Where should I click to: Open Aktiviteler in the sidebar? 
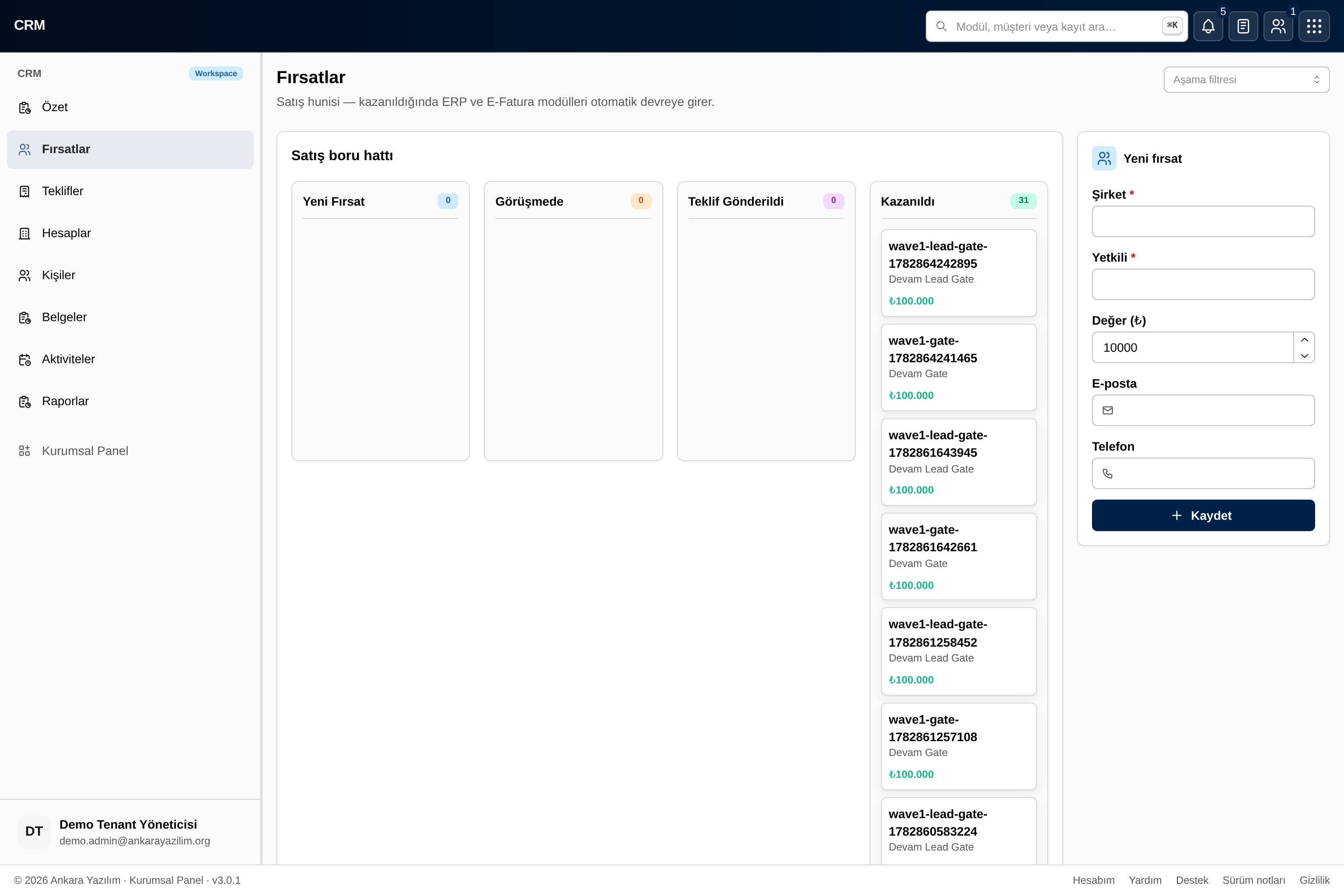(130, 360)
